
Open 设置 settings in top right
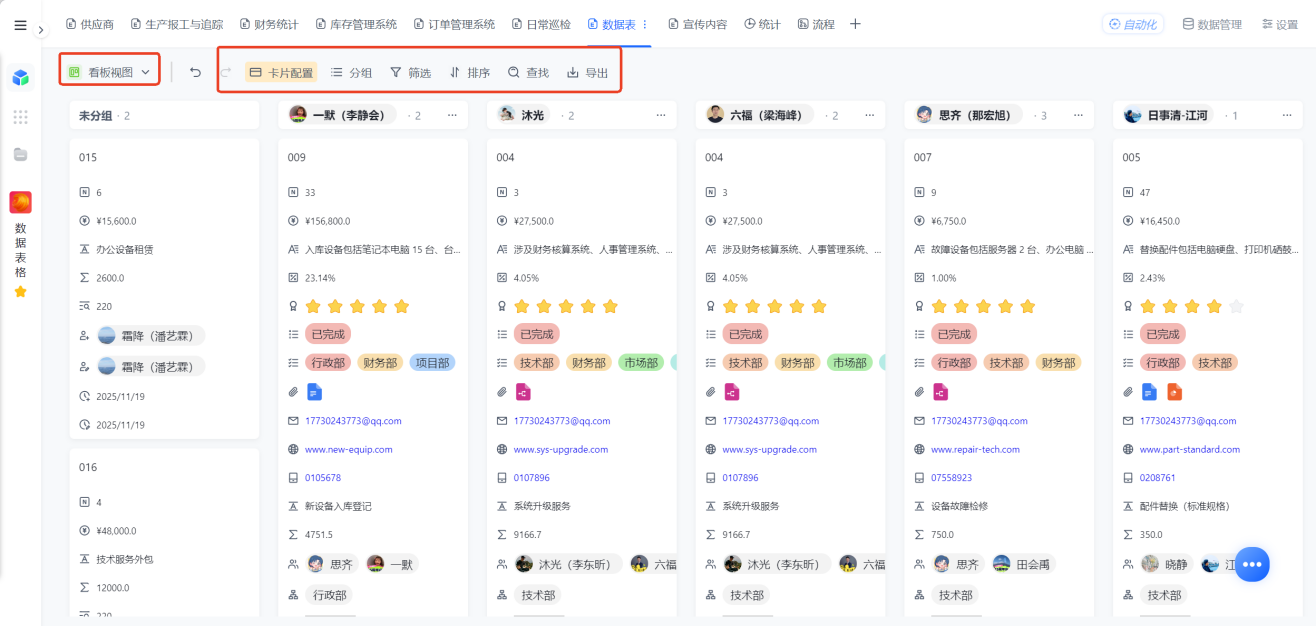[1279, 24]
